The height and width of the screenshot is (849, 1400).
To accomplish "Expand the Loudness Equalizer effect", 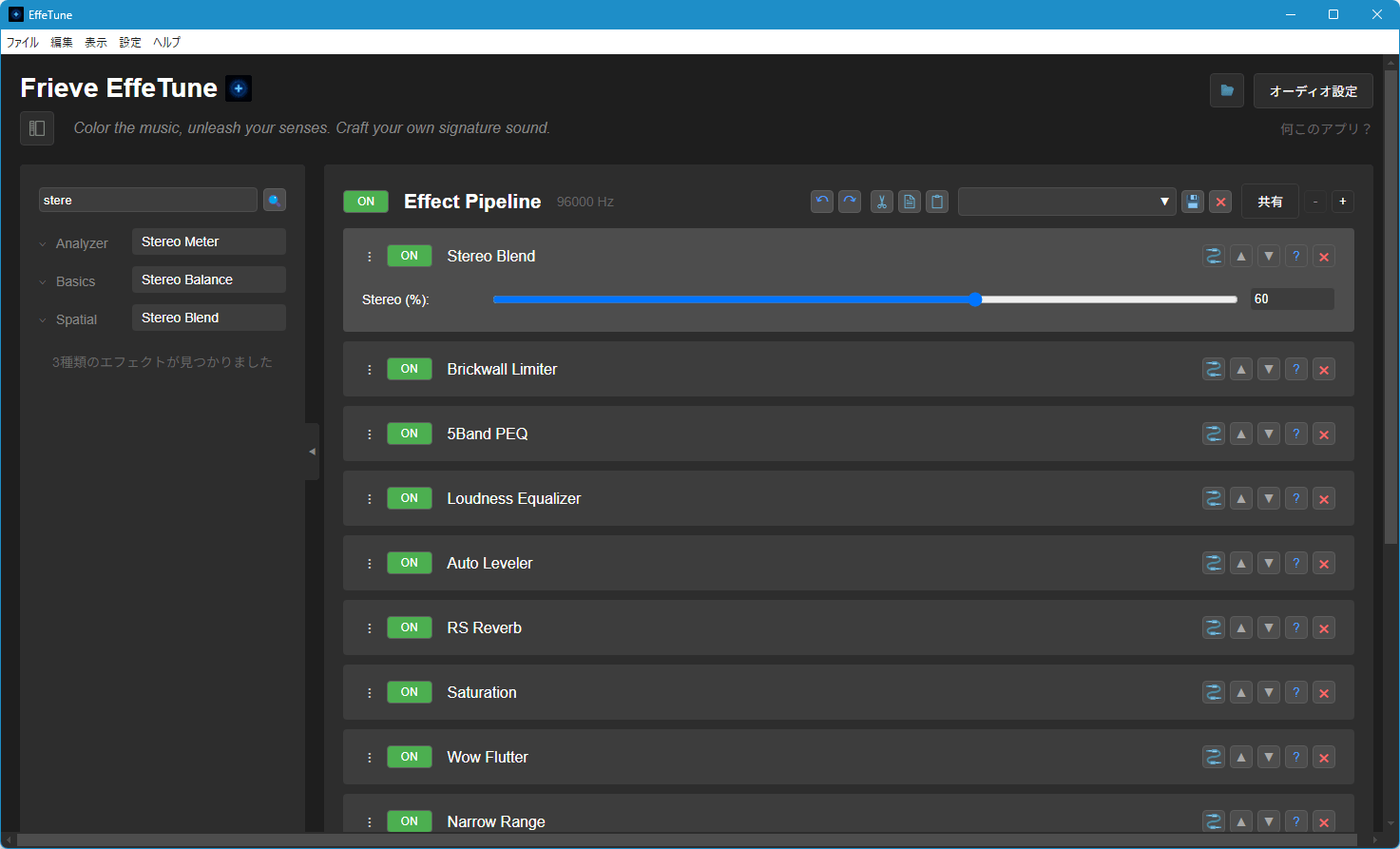I will 514,498.
